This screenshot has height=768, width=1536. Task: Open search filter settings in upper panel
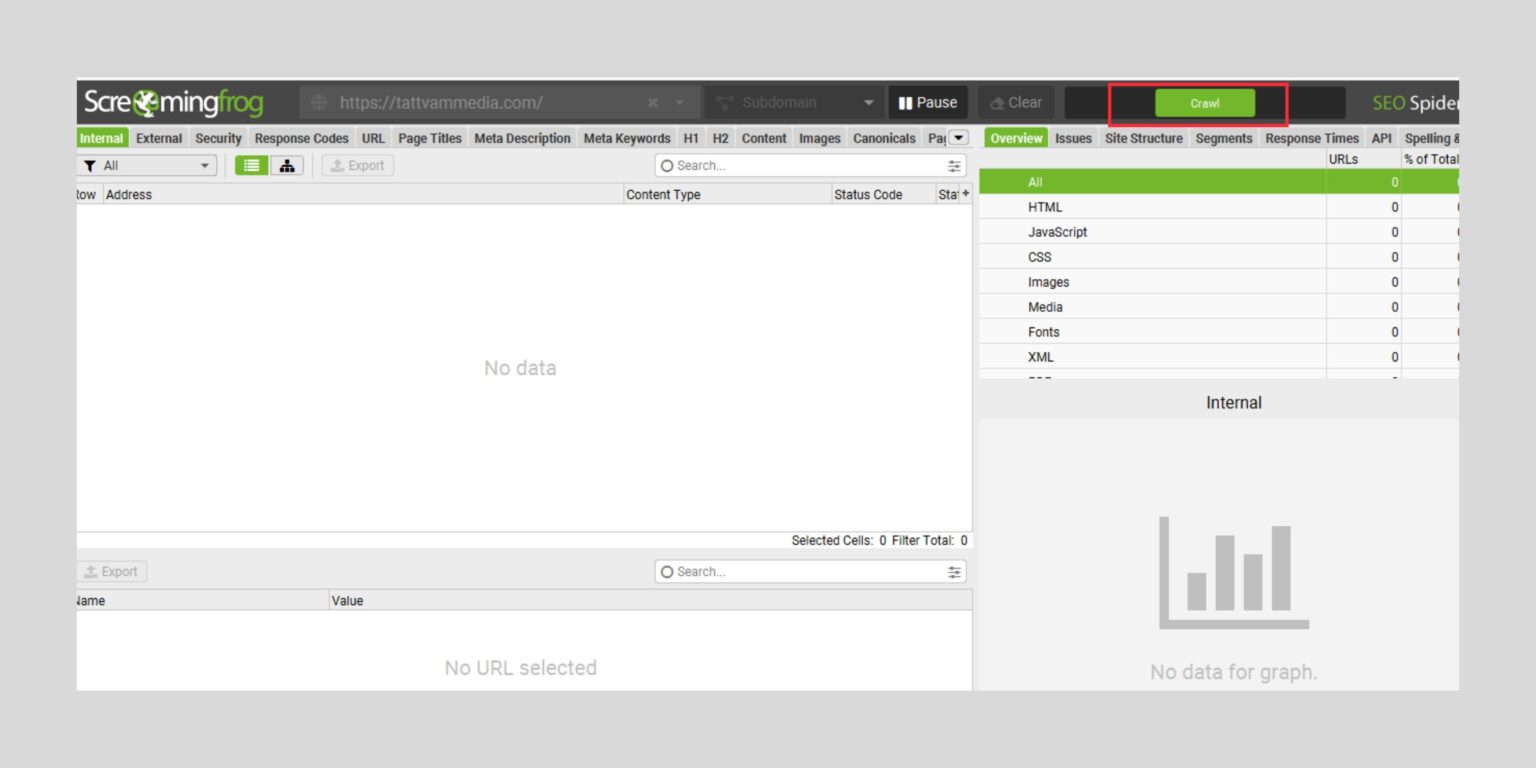pyautogui.click(x=955, y=166)
